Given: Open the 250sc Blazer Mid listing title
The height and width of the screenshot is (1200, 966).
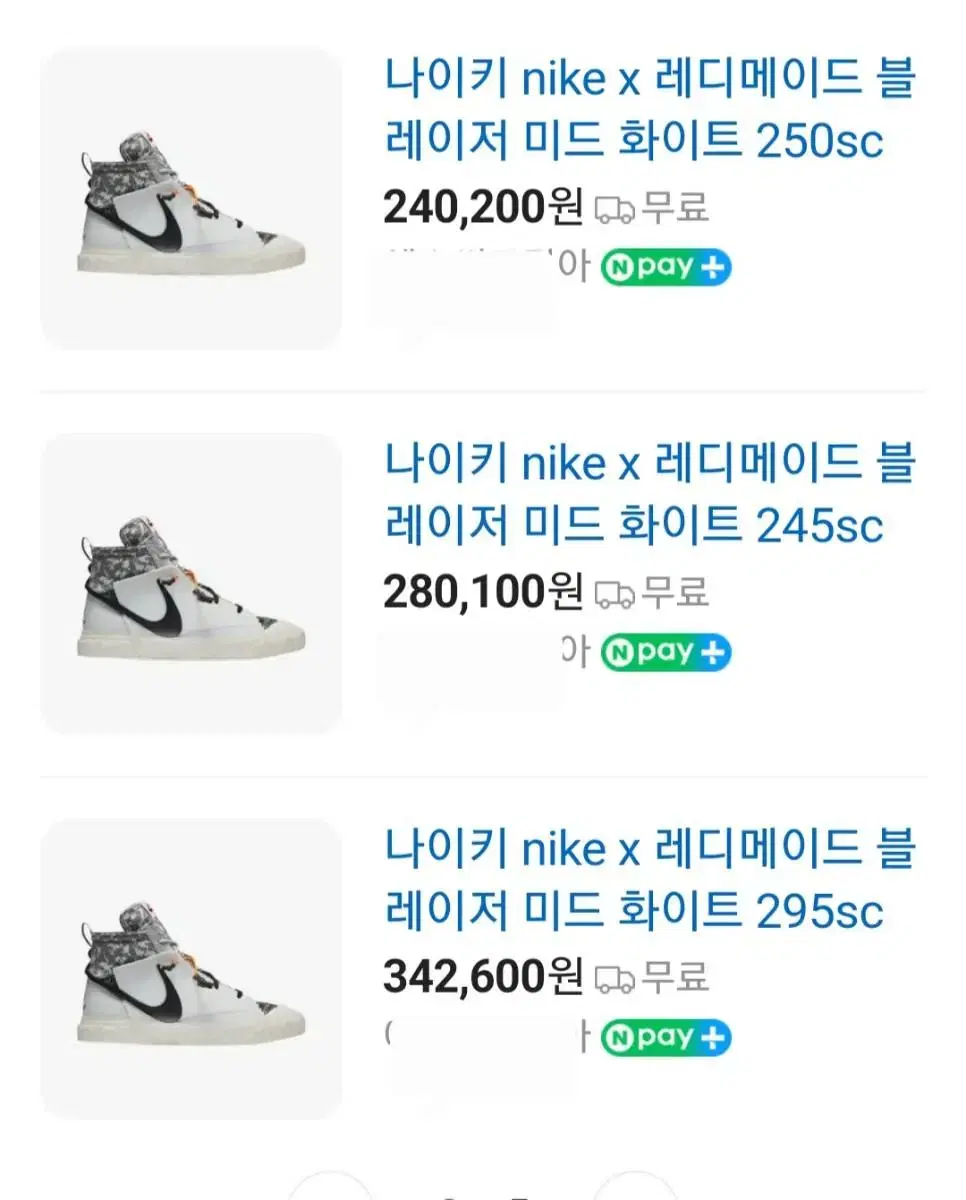Looking at the screenshot, I should click(650, 110).
